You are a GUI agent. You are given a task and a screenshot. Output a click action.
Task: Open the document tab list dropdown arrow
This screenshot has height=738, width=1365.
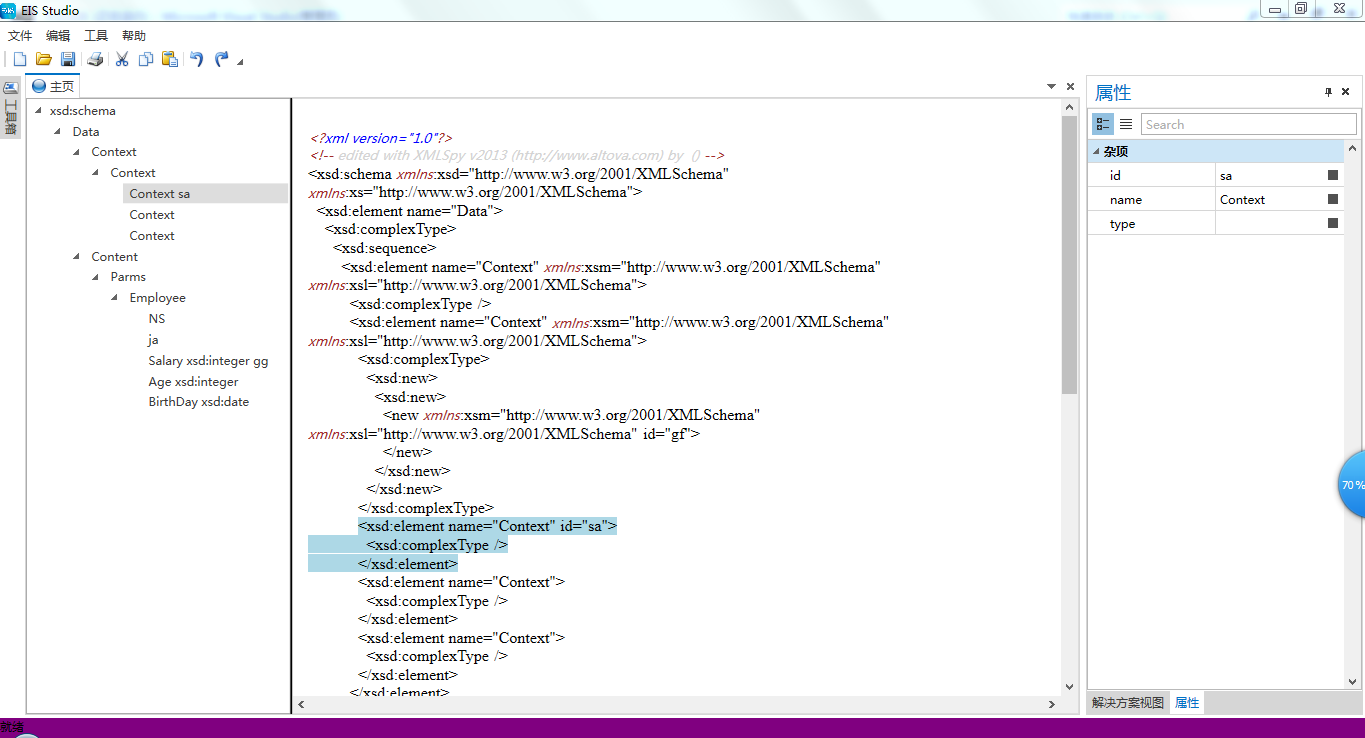(x=1051, y=87)
